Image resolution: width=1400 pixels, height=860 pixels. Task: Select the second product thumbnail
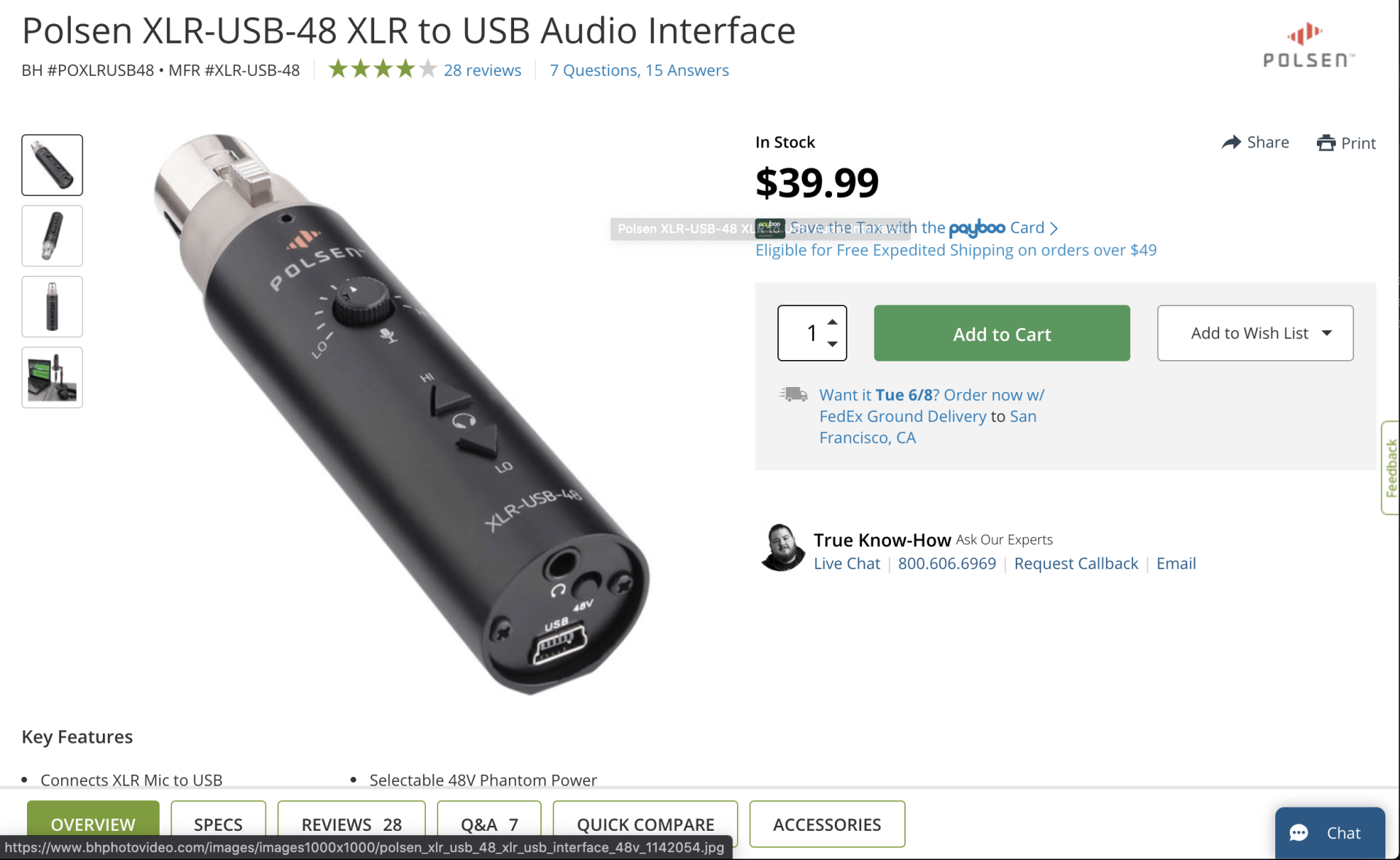(x=52, y=235)
